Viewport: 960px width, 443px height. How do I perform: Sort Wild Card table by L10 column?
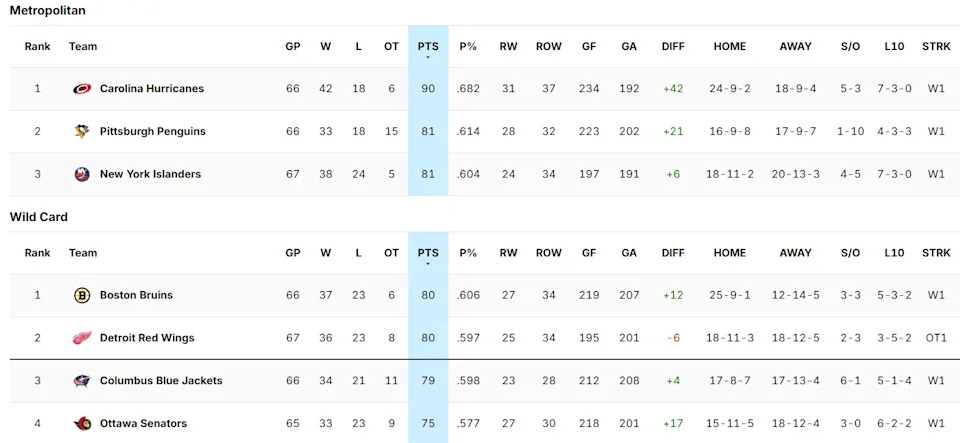tap(894, 253)
